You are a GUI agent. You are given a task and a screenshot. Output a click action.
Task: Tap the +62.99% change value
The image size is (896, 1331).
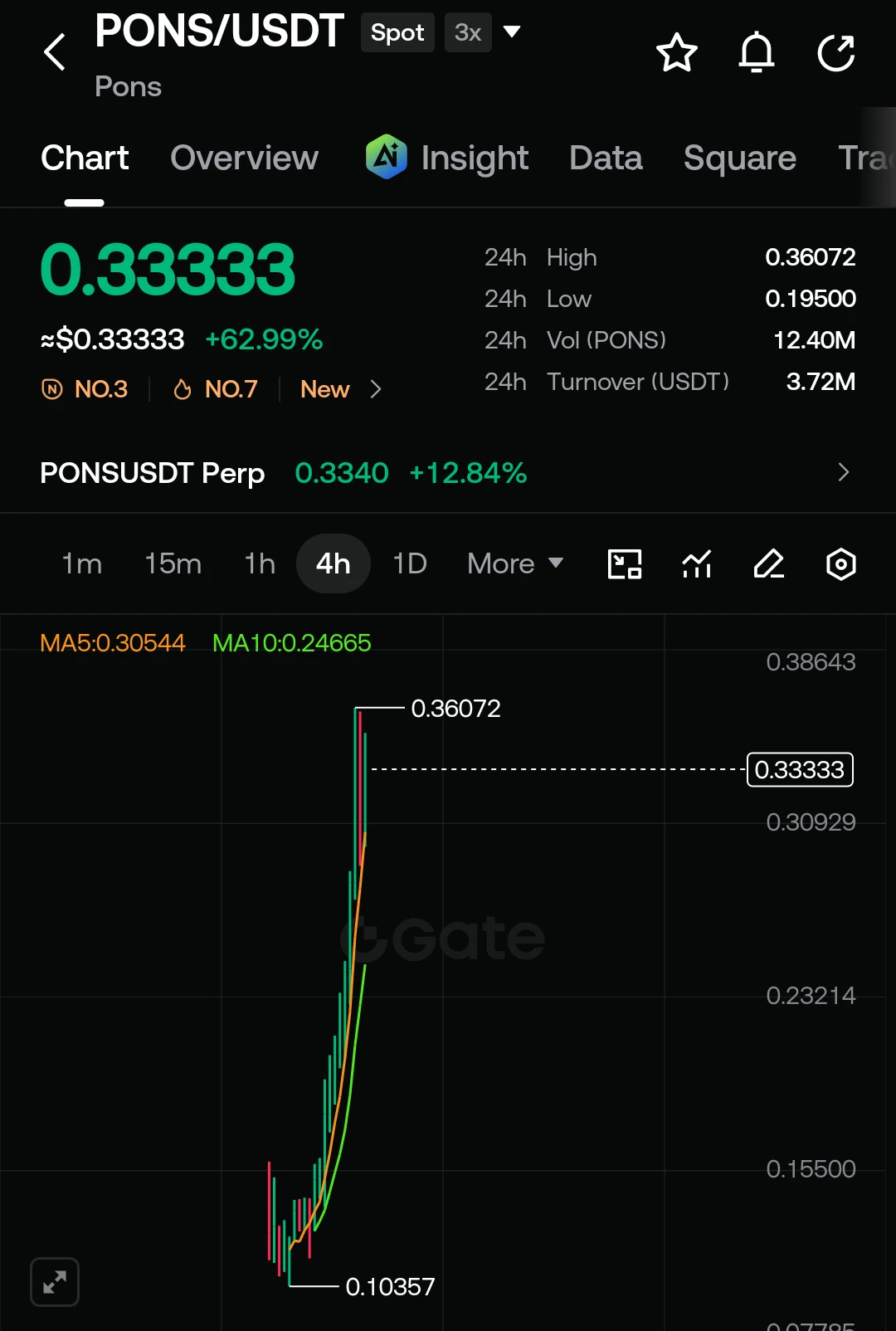(264, 339)
